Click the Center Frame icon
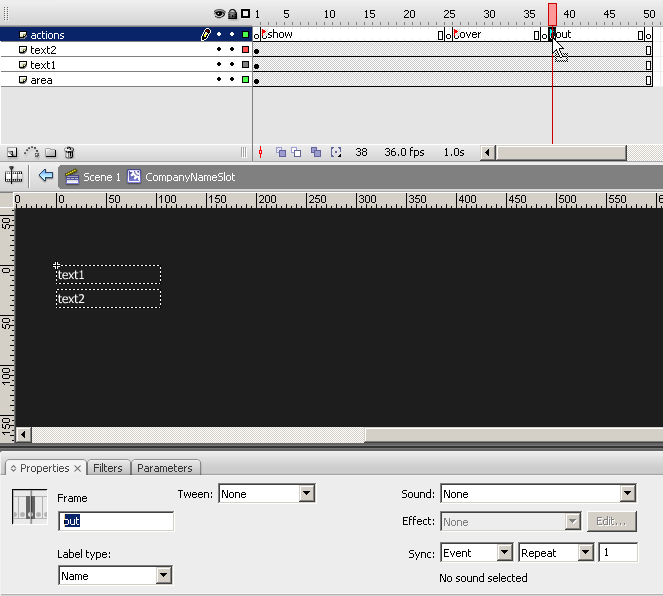This screenshot has width=663, height=596. click(x=261, y=153)
